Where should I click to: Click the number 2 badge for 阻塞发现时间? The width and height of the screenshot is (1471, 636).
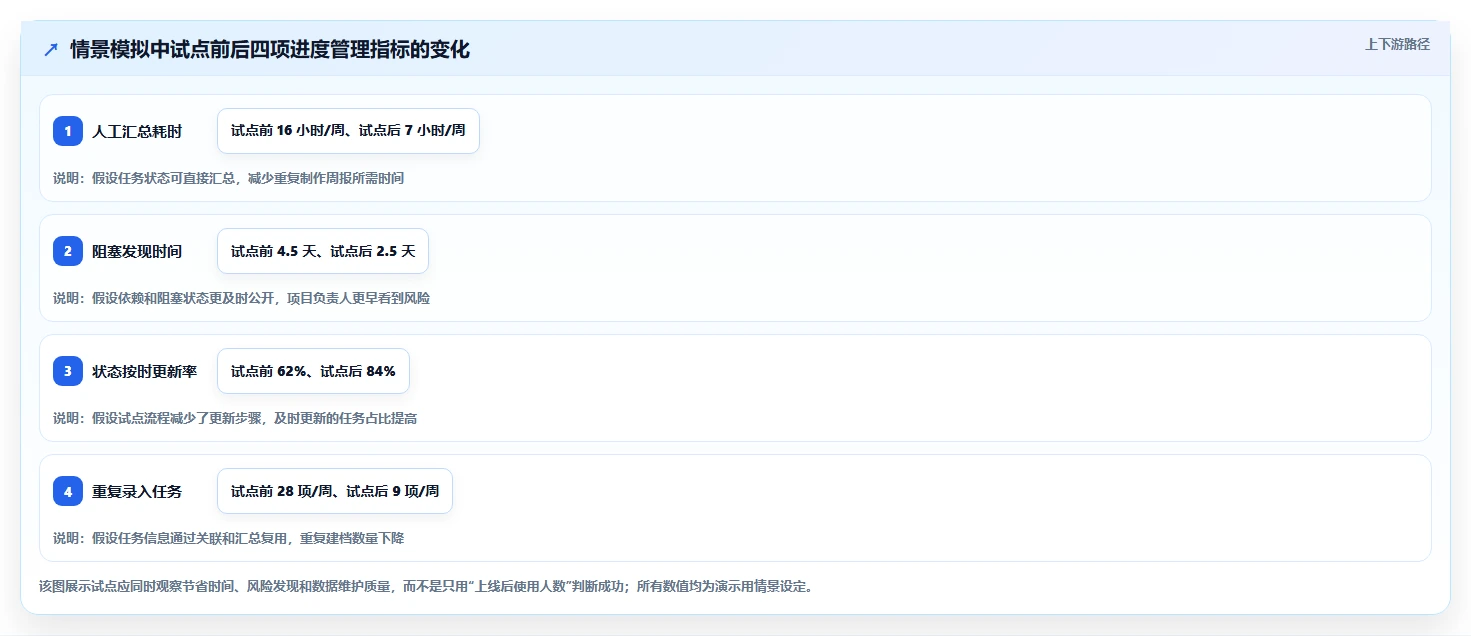click(x=68, y=251)
